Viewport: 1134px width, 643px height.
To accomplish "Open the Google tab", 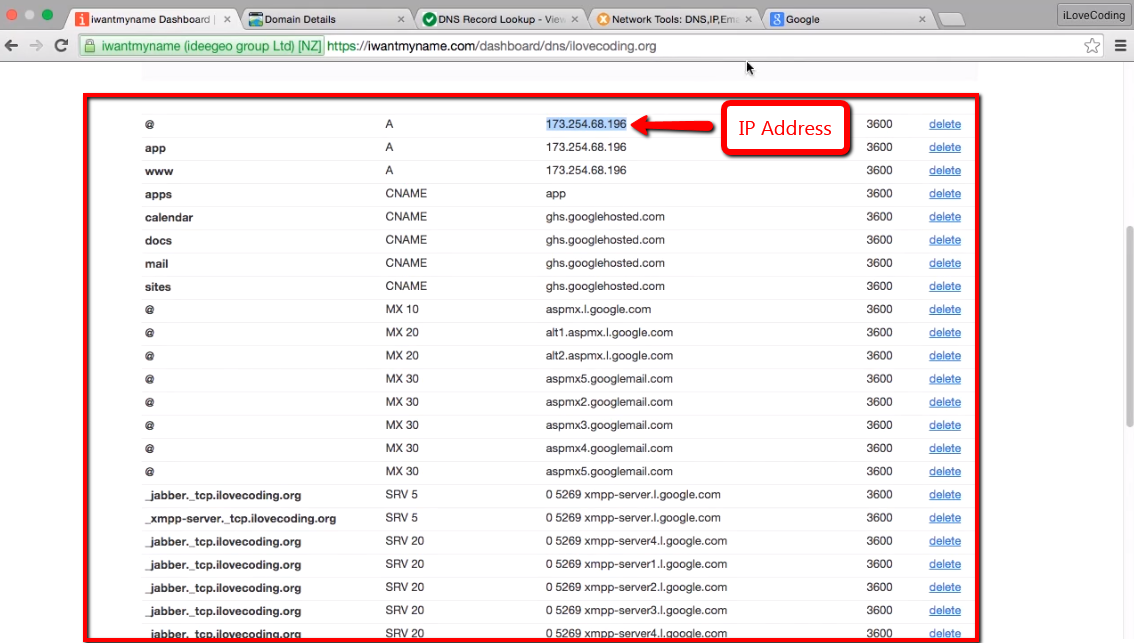I will pyautogui.click(x=840, y=19).
